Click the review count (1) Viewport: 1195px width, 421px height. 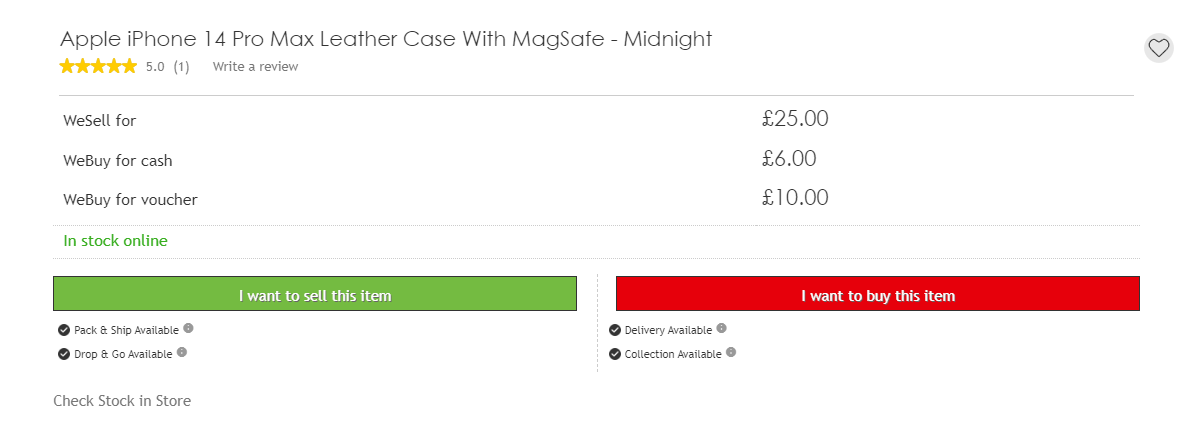point(181,66)
